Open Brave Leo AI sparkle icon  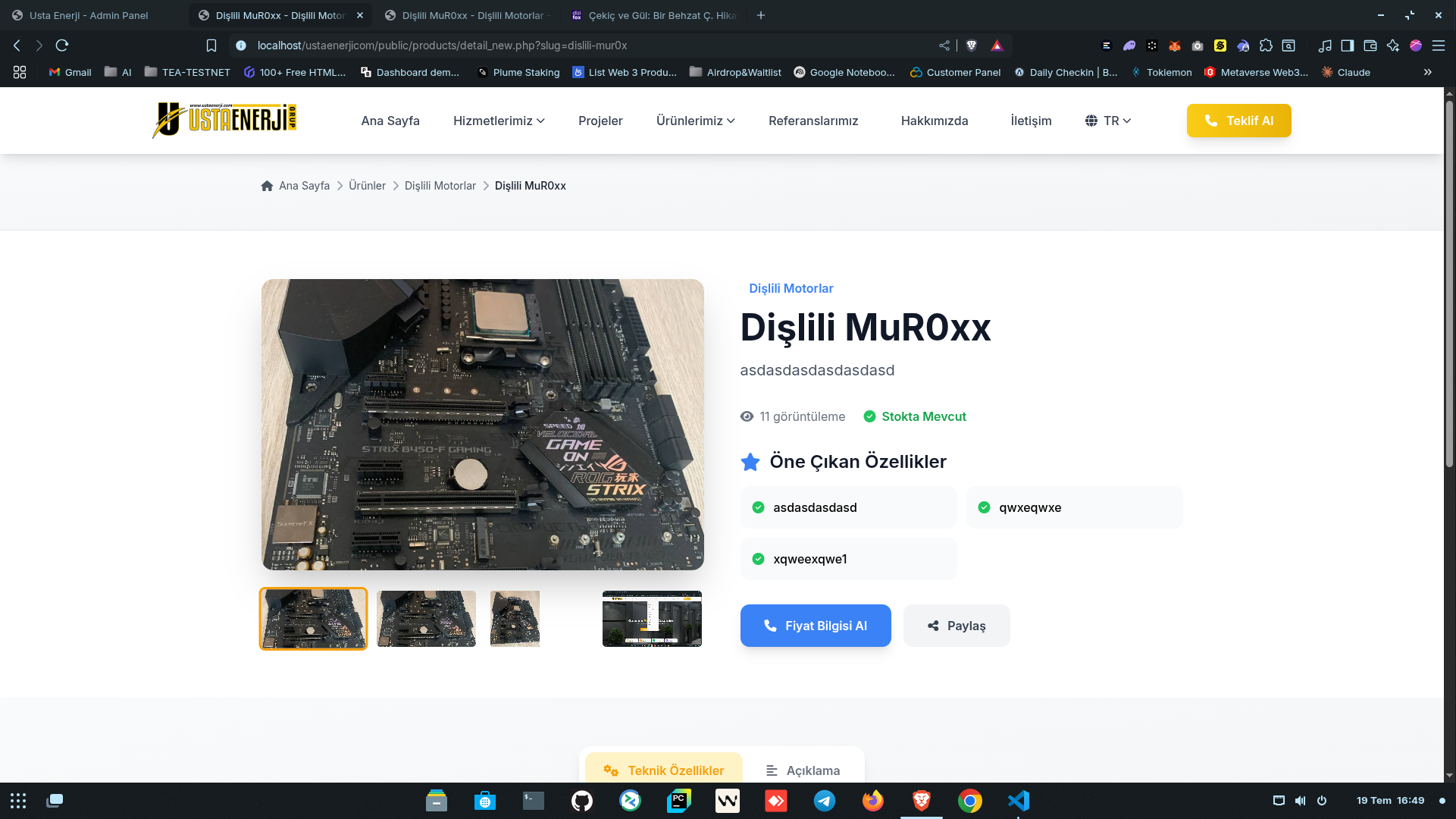point(1393,45)
